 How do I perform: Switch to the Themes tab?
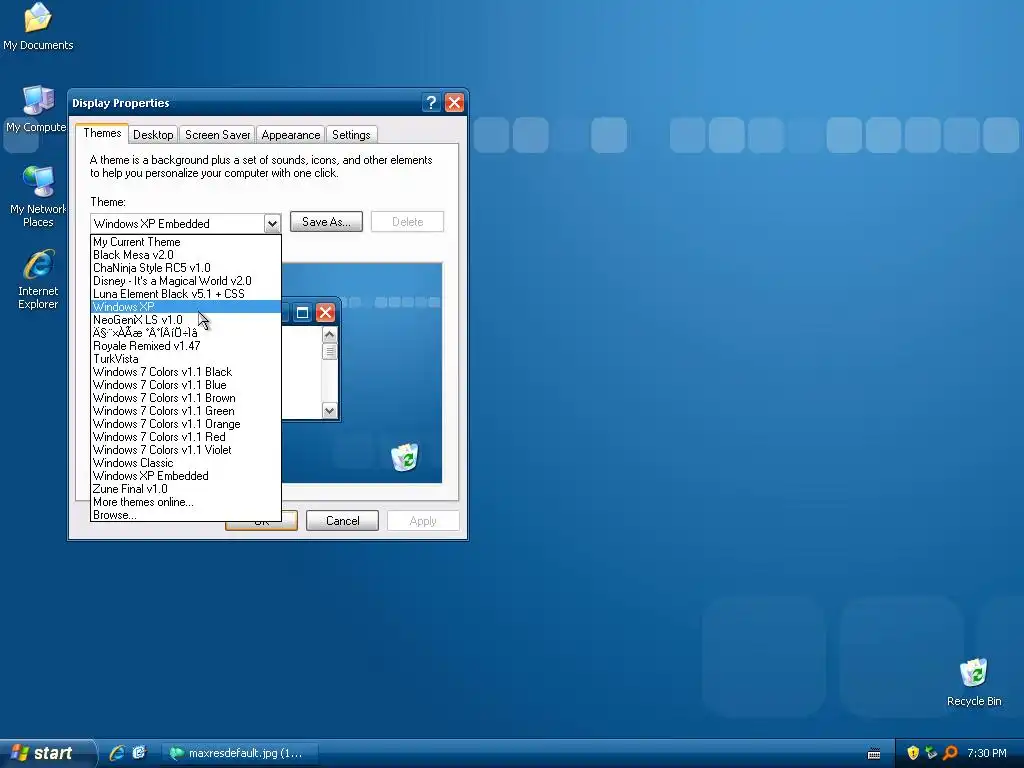(102, 133)
